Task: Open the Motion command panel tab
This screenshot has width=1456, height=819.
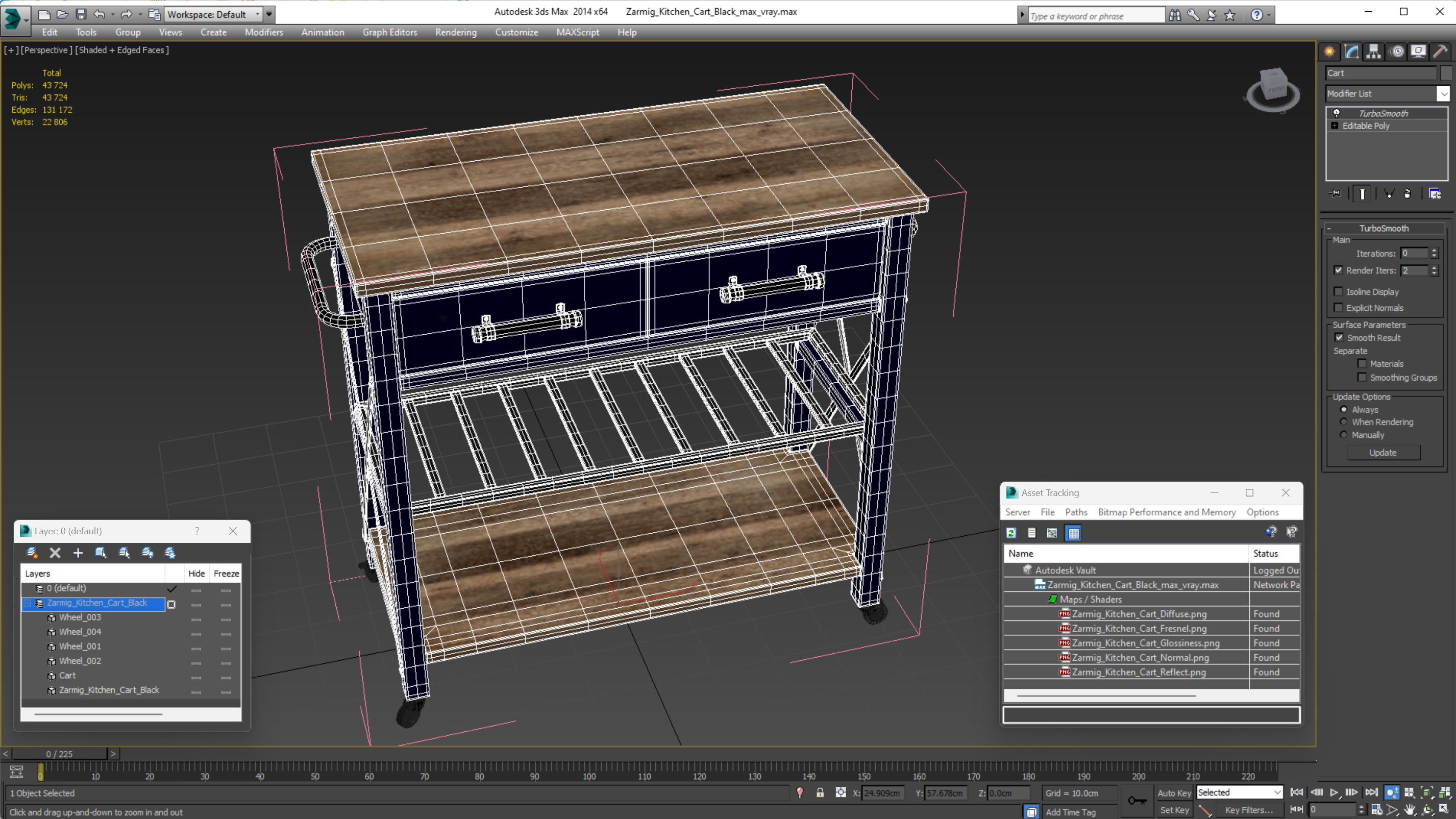Action: pos(1397,52)
